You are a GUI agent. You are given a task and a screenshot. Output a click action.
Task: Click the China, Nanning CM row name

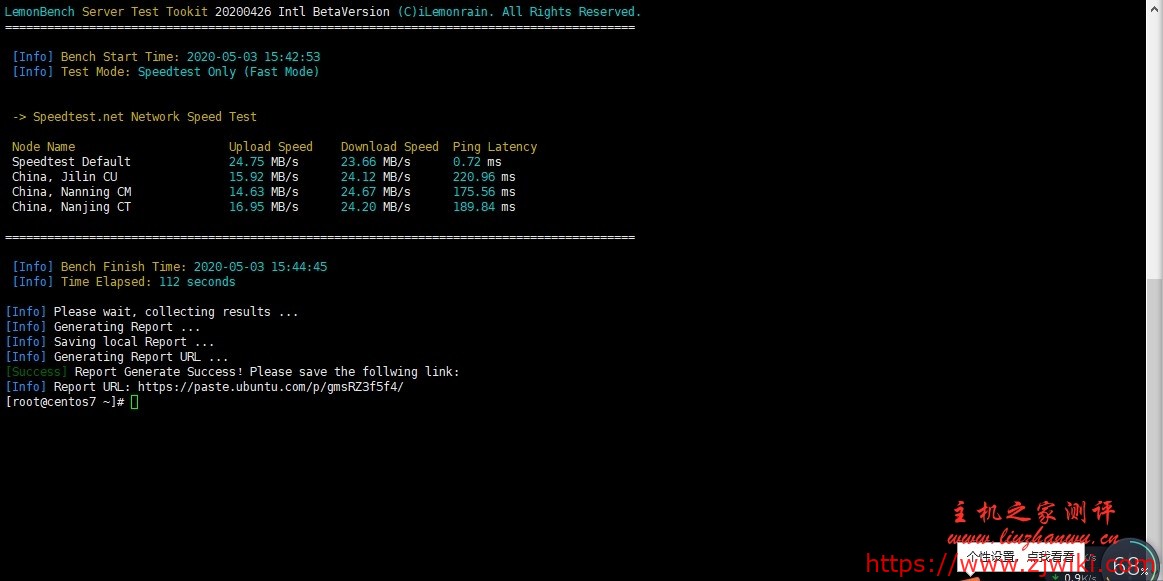[71, 192]
